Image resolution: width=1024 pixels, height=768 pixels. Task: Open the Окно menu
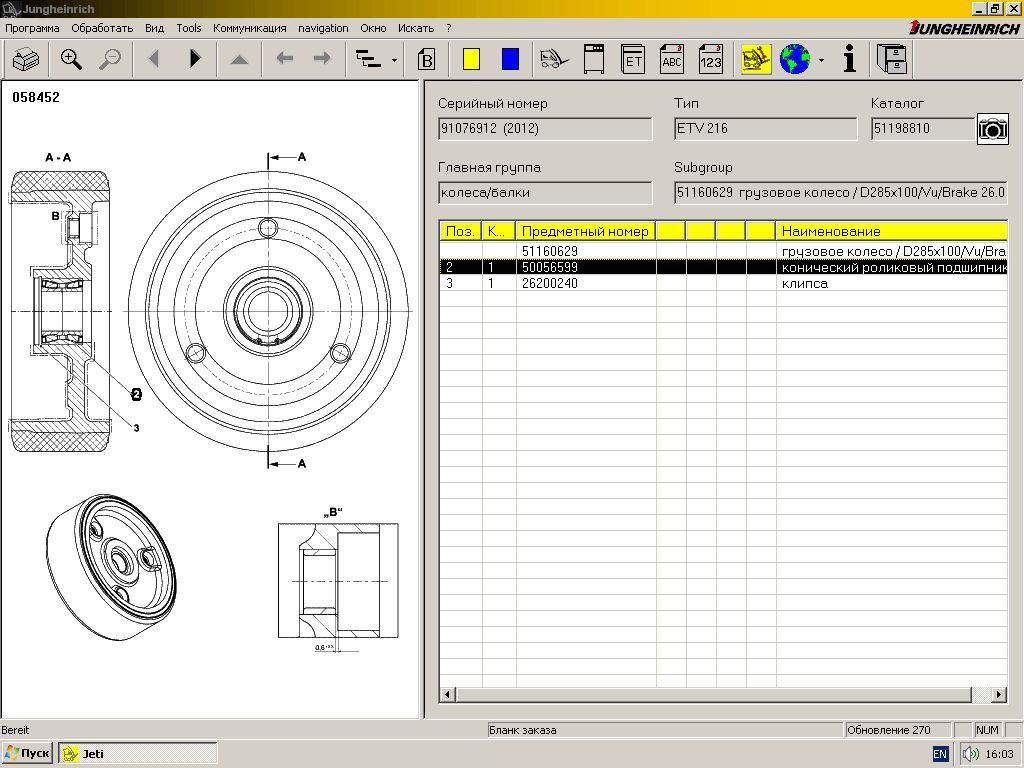tap(373, 28)
